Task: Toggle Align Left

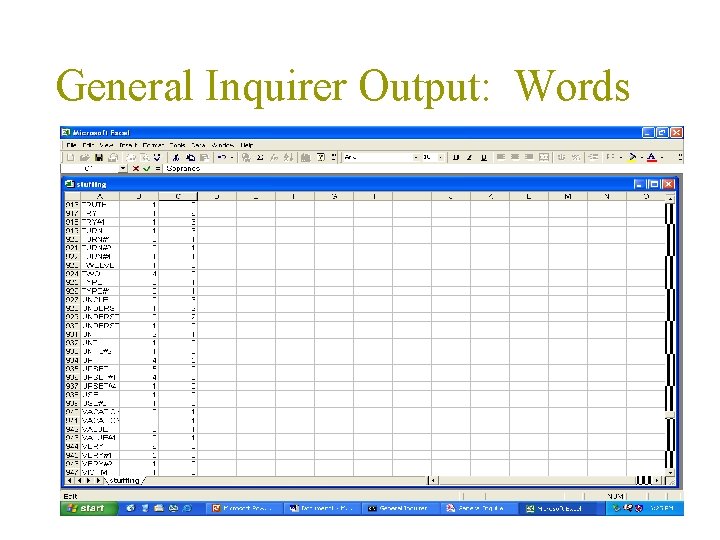Action: coord(501,158)
